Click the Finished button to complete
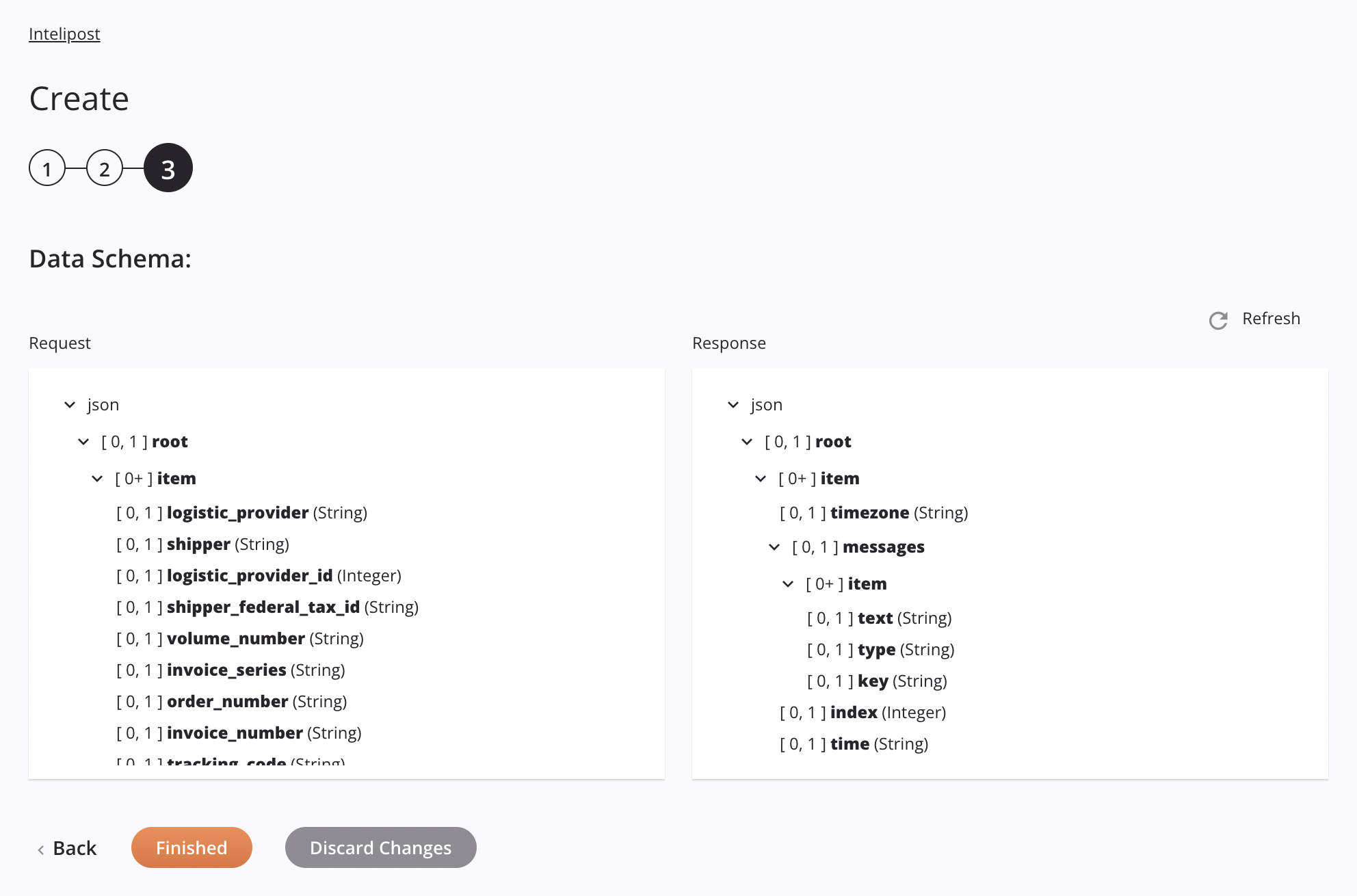This screenshot has width=1357, height=896. tap(191, 846)
